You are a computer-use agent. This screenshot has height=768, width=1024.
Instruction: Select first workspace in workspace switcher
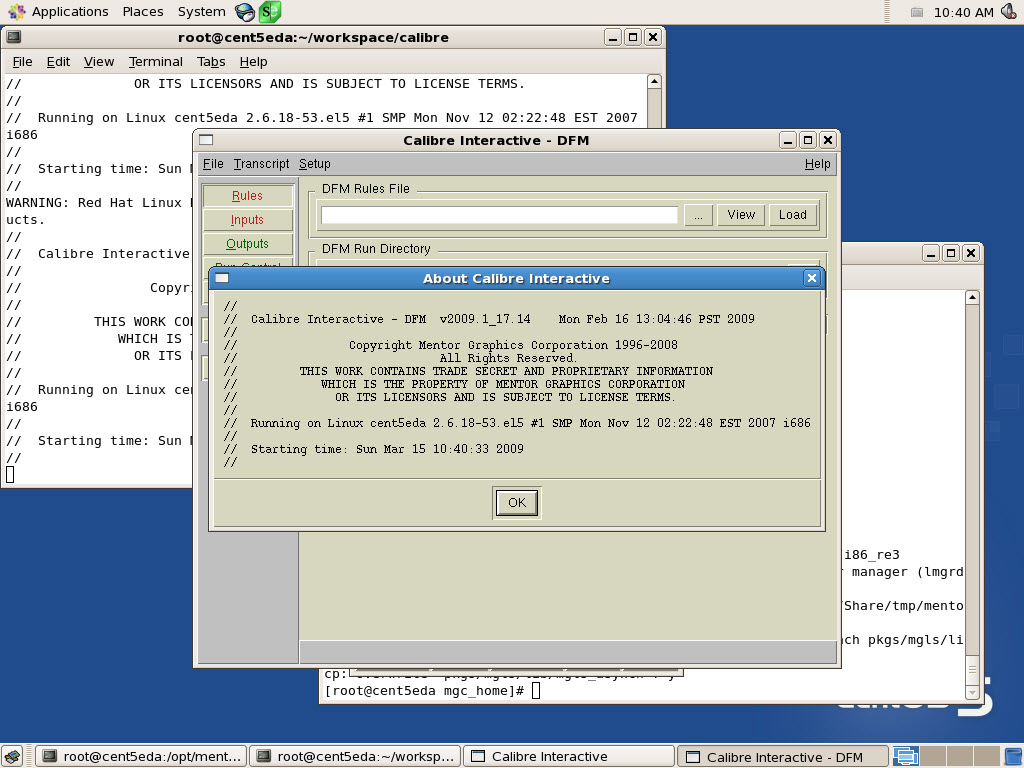pos(906,756)
